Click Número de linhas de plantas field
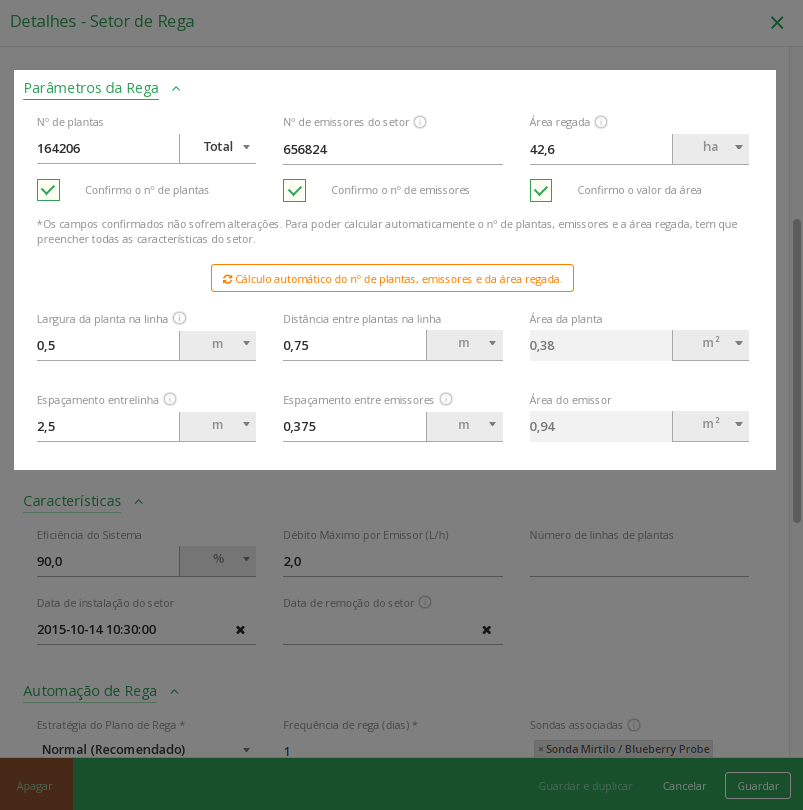Viewport: 803px width, 810px height. pos(639,562)
